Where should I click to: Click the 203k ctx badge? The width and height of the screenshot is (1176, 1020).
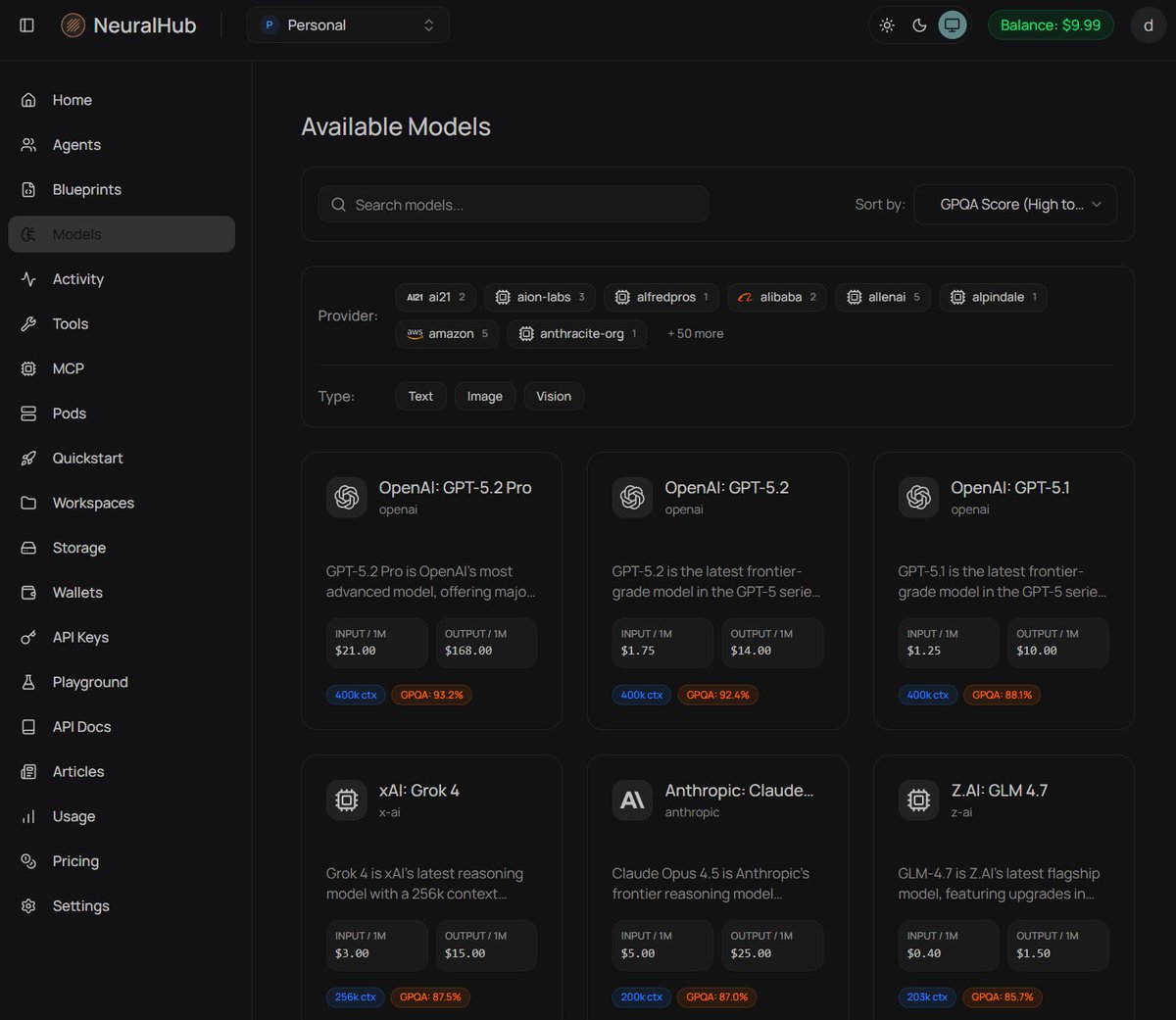[927, 997]
